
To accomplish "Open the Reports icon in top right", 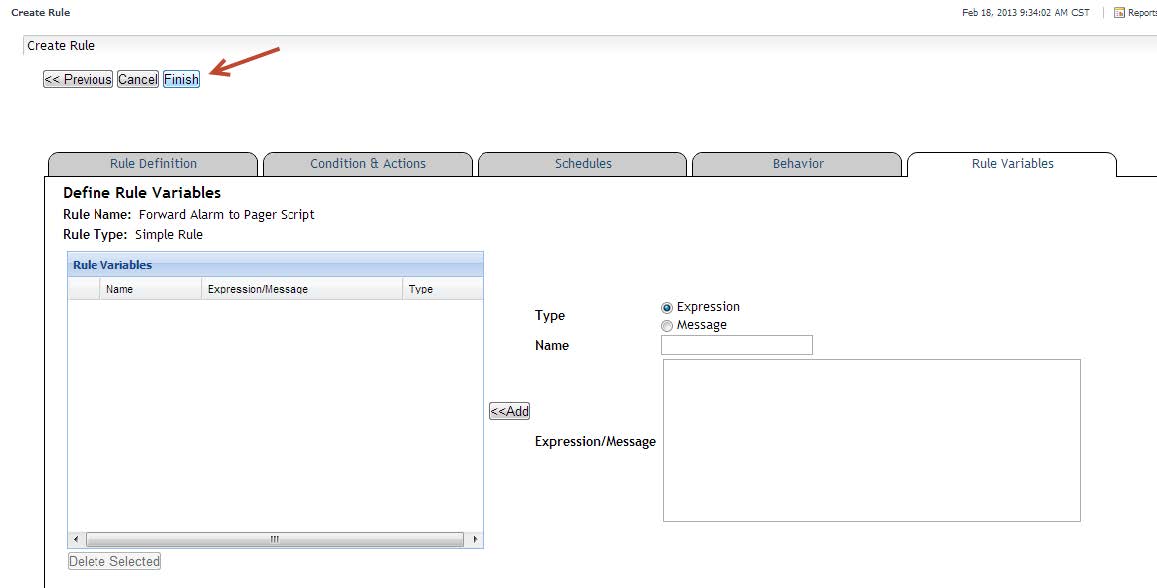I will [1119, 13].
